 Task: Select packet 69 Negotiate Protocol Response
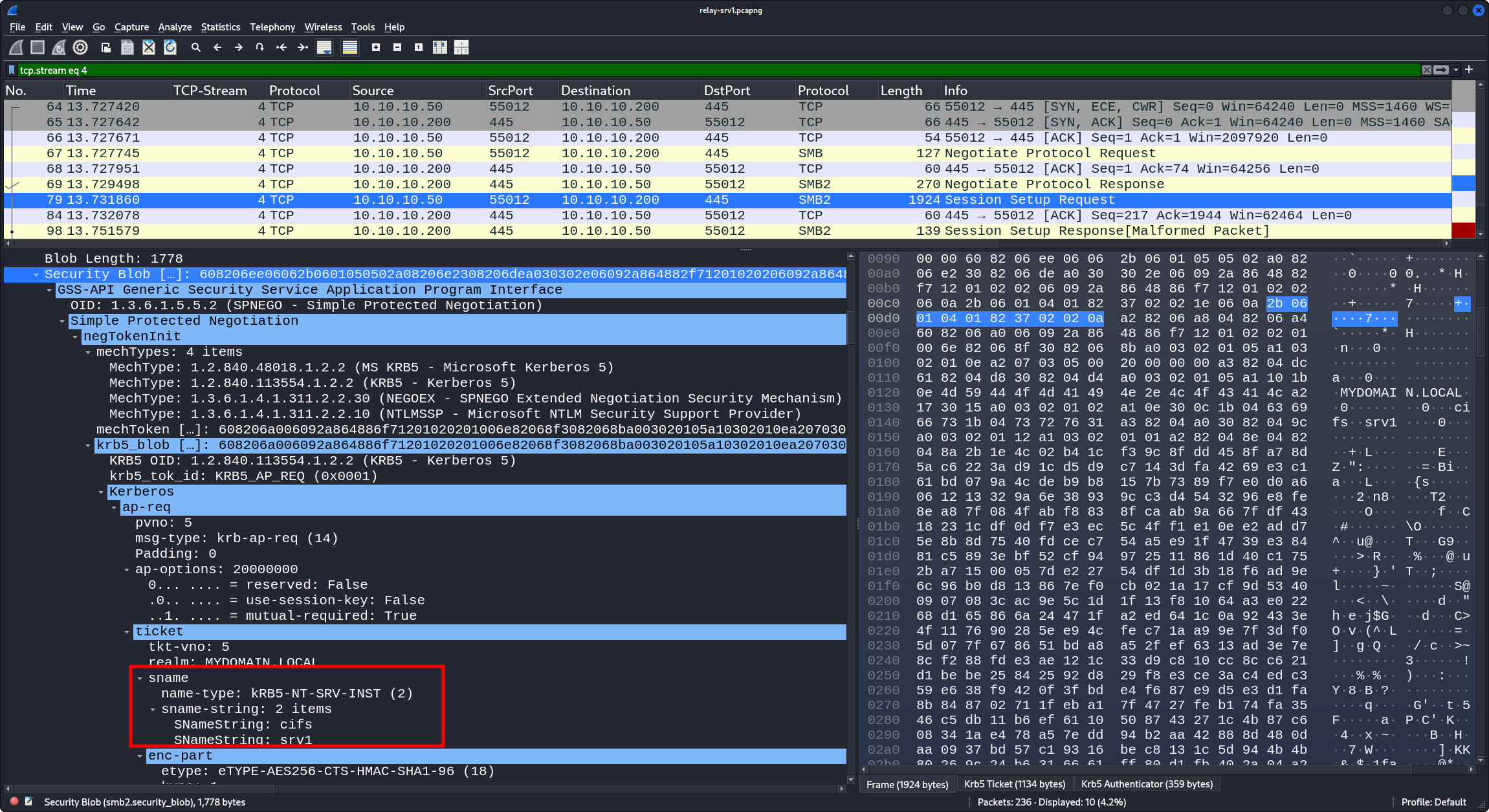tap(727, 184)
